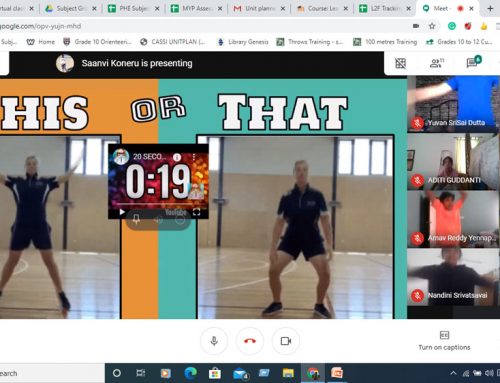The height and width of the screenshot is (383, 500).
Task: Switch to PHE Subject tab
Action: coord(133,8)
